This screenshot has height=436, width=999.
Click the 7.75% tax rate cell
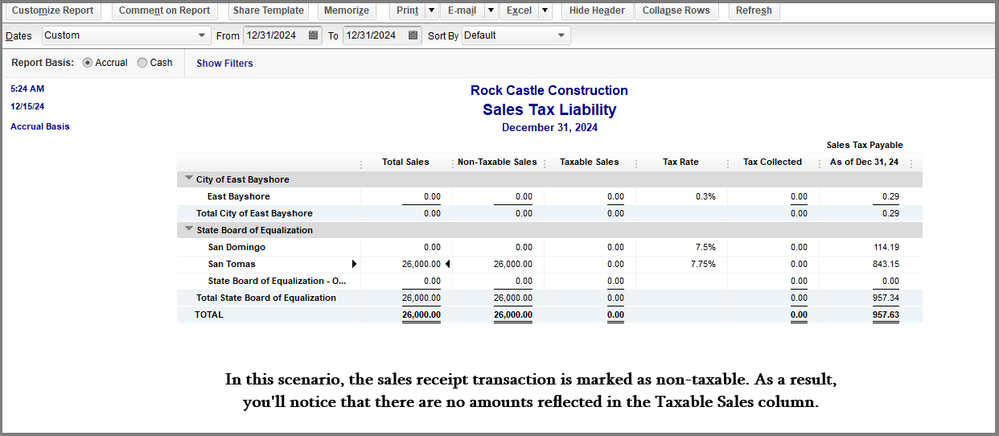(703, 263)
